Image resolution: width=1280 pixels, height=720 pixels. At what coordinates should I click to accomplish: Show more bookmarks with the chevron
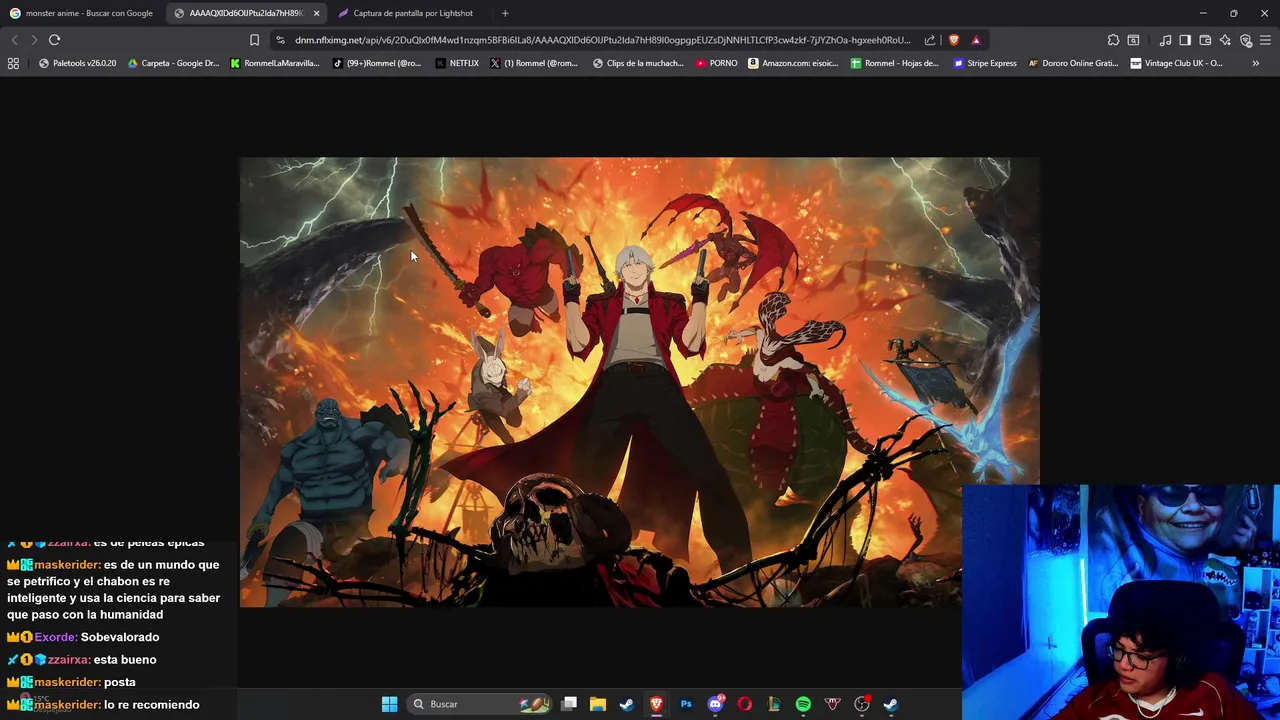click(1255, 63)
